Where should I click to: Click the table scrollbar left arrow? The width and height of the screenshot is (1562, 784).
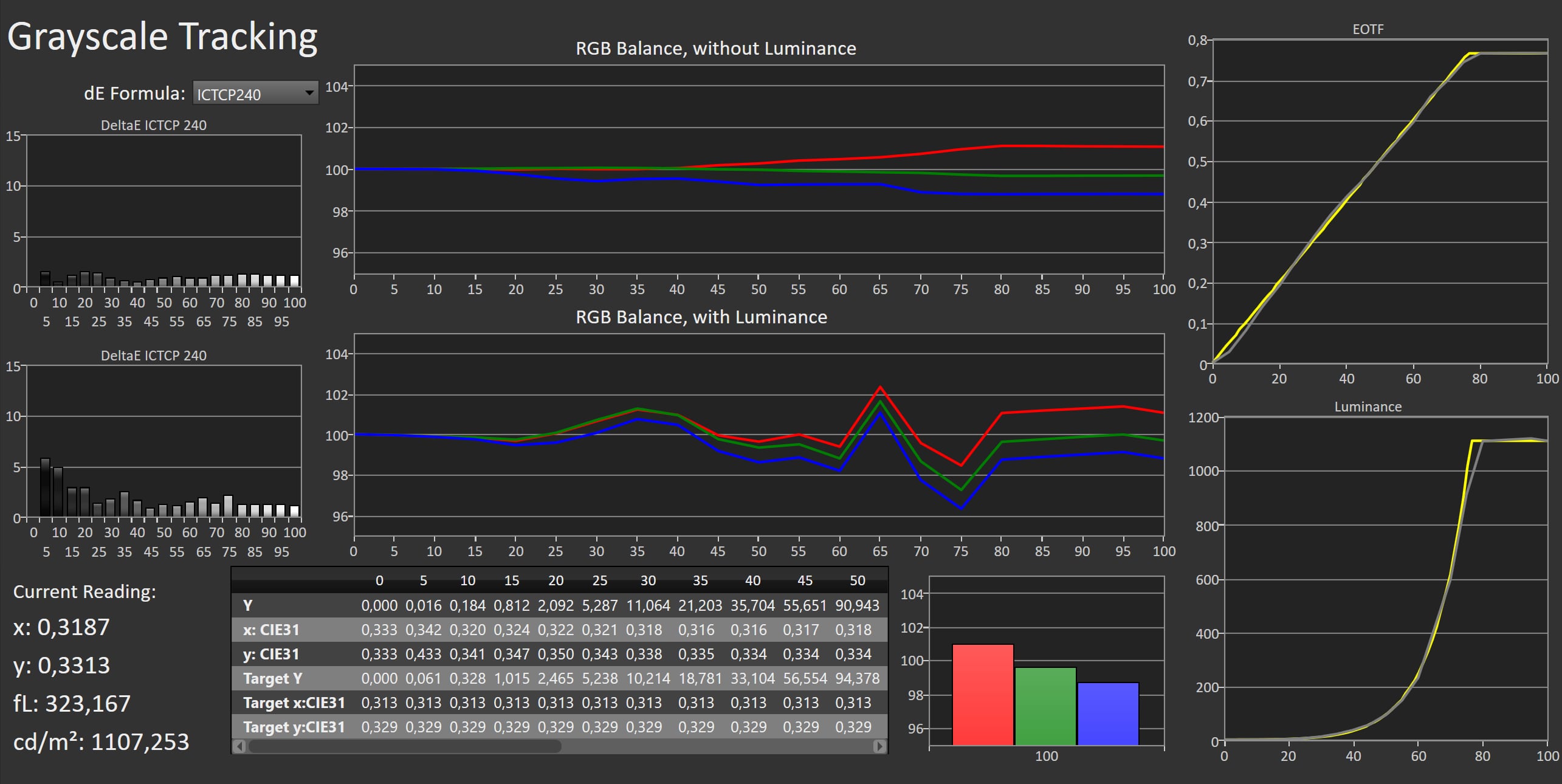point(239,746)
